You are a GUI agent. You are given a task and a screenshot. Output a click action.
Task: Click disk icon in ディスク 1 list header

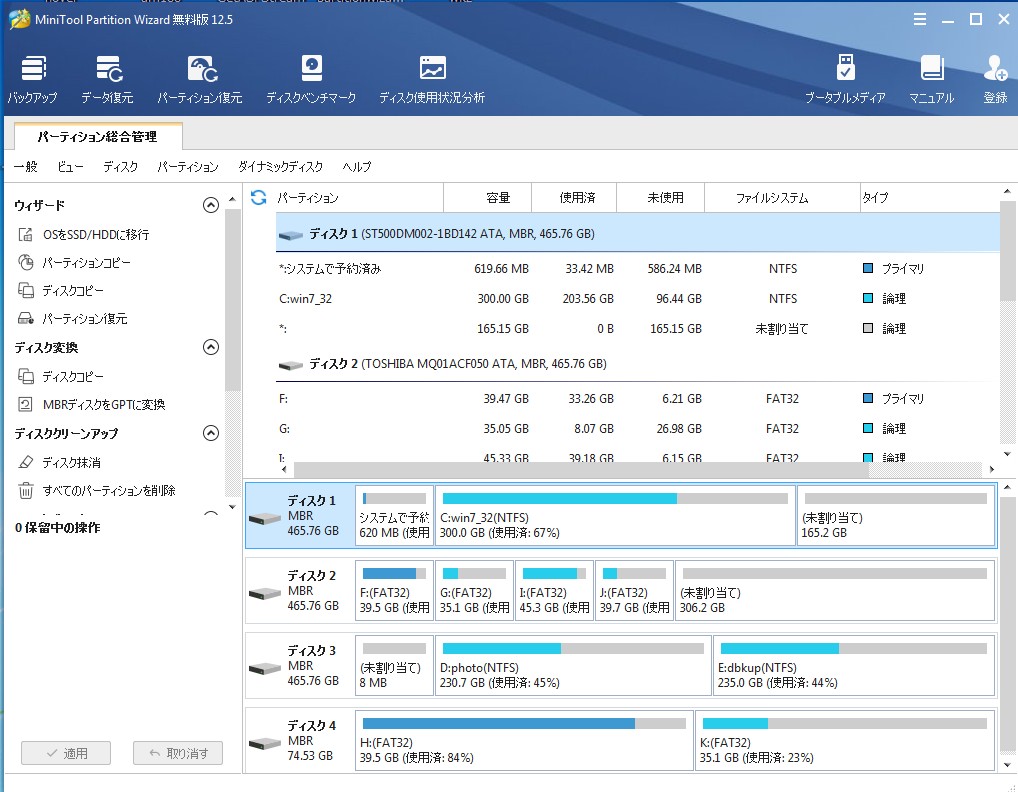[290, 235]
